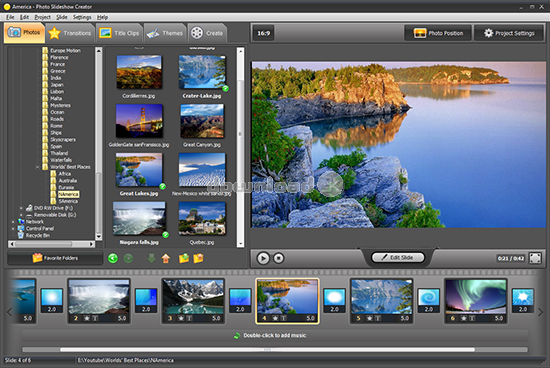
Task: Select the SAmerica folder in tree
Action: coord(68,201)
